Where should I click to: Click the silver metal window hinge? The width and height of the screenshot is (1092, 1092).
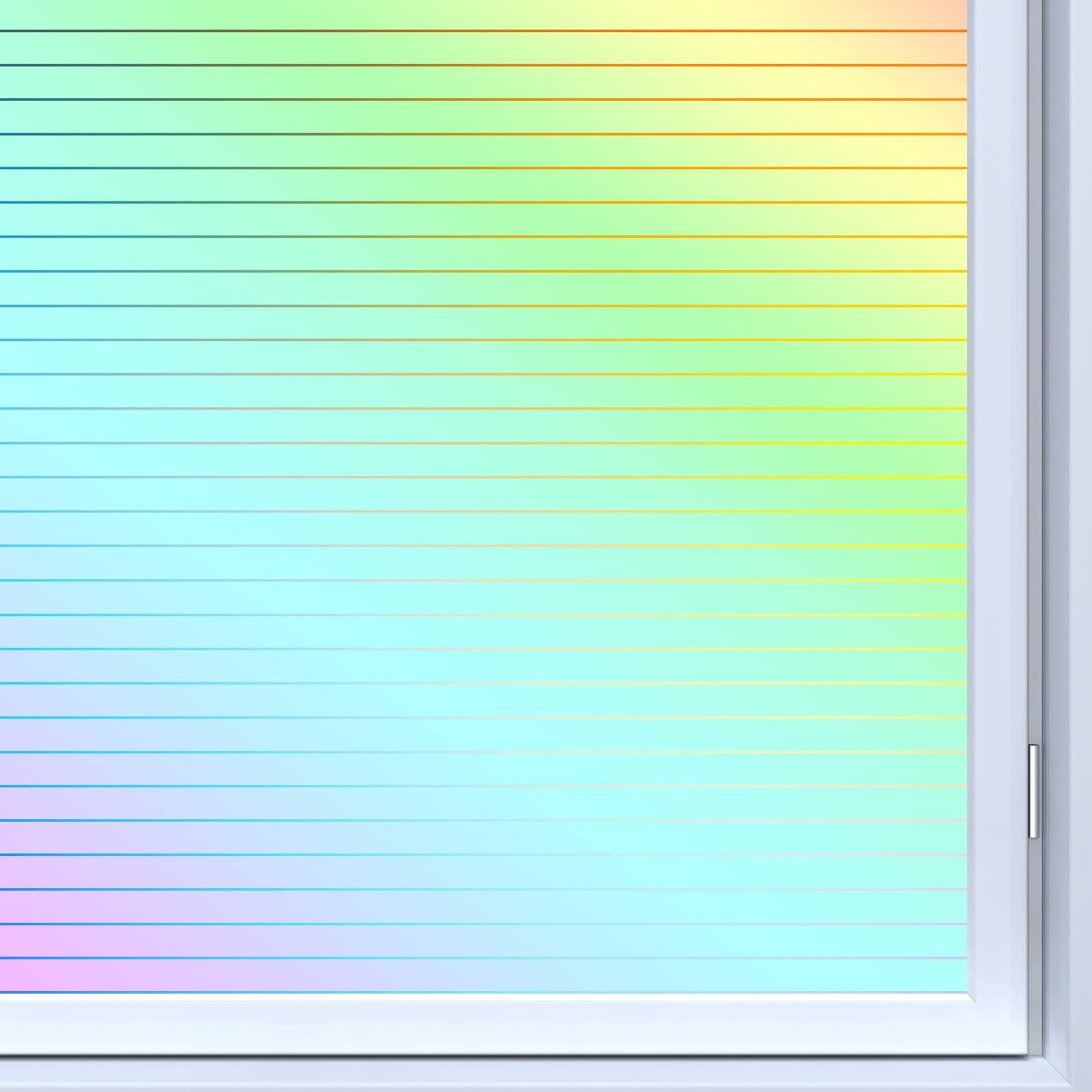pyautogui.click(x=1033, y=791)
